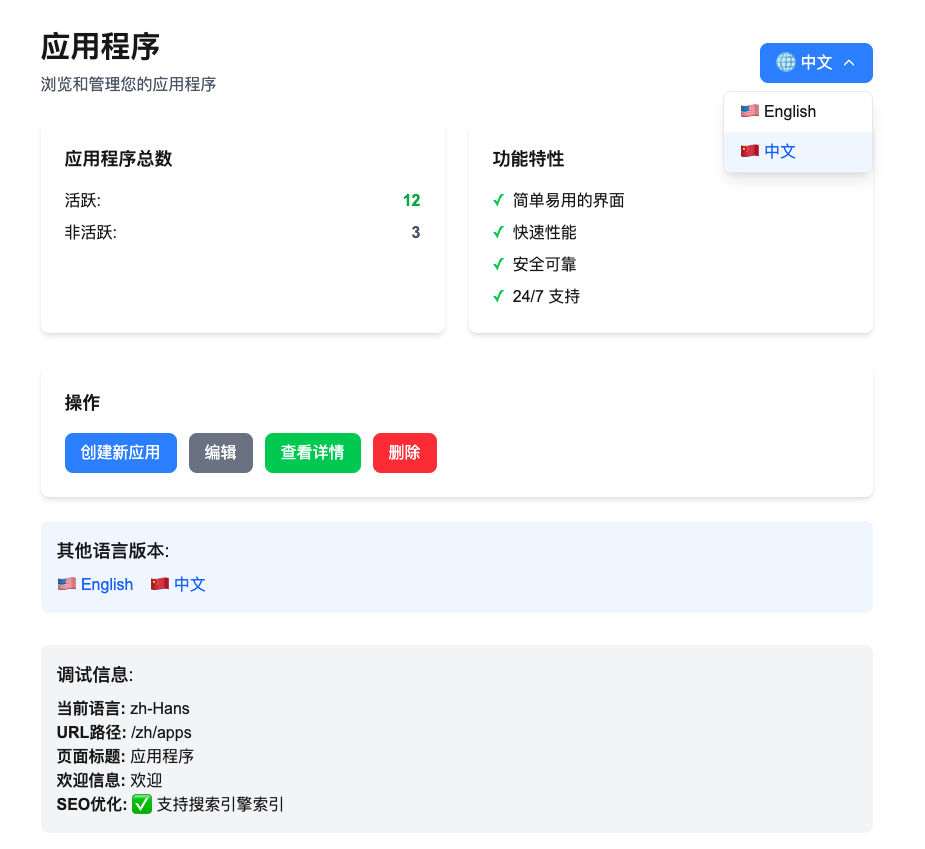This screenshot has width=925, height=849.
Task: Click the 应用程序 page heading
Action: [100, 47]
